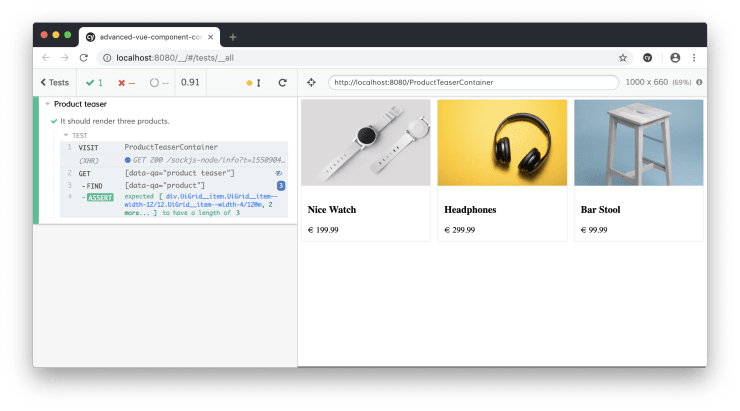
Task: Toggle the hidden-element eye icon on GET row
Action: click(x=279, y=173)
